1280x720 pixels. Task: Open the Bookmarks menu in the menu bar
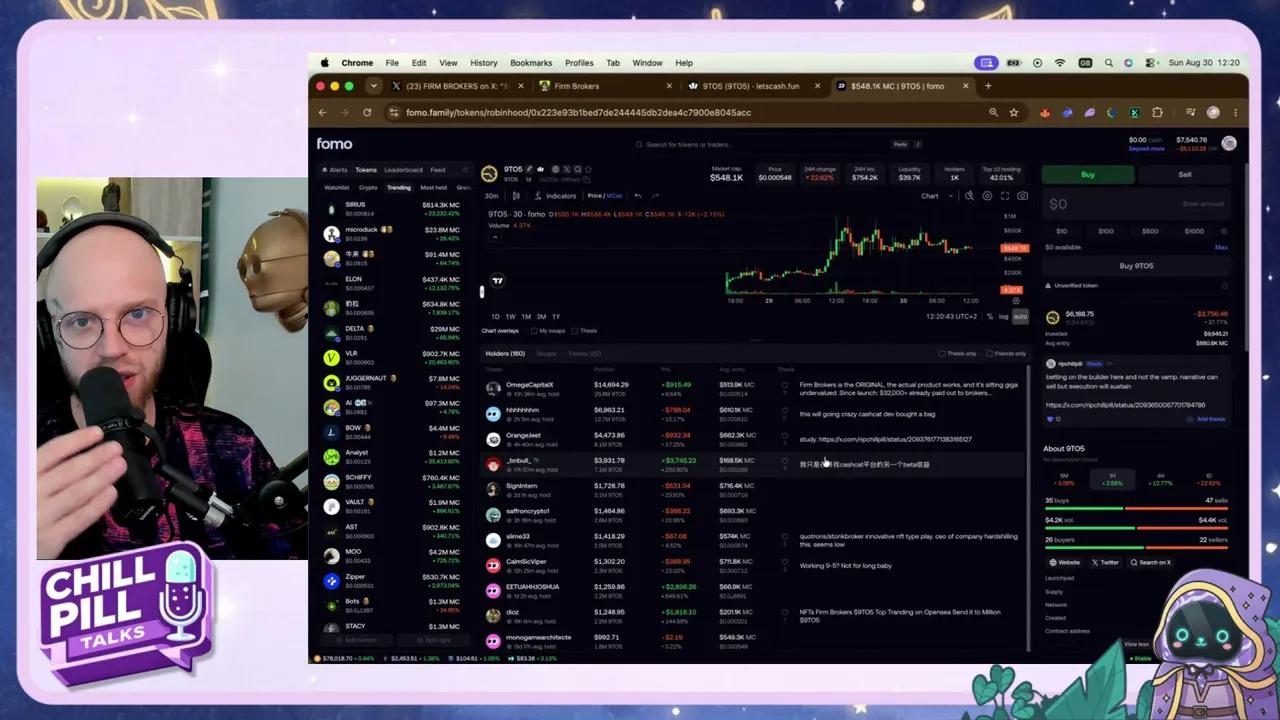pyautogui.click(x=531, y=63)
